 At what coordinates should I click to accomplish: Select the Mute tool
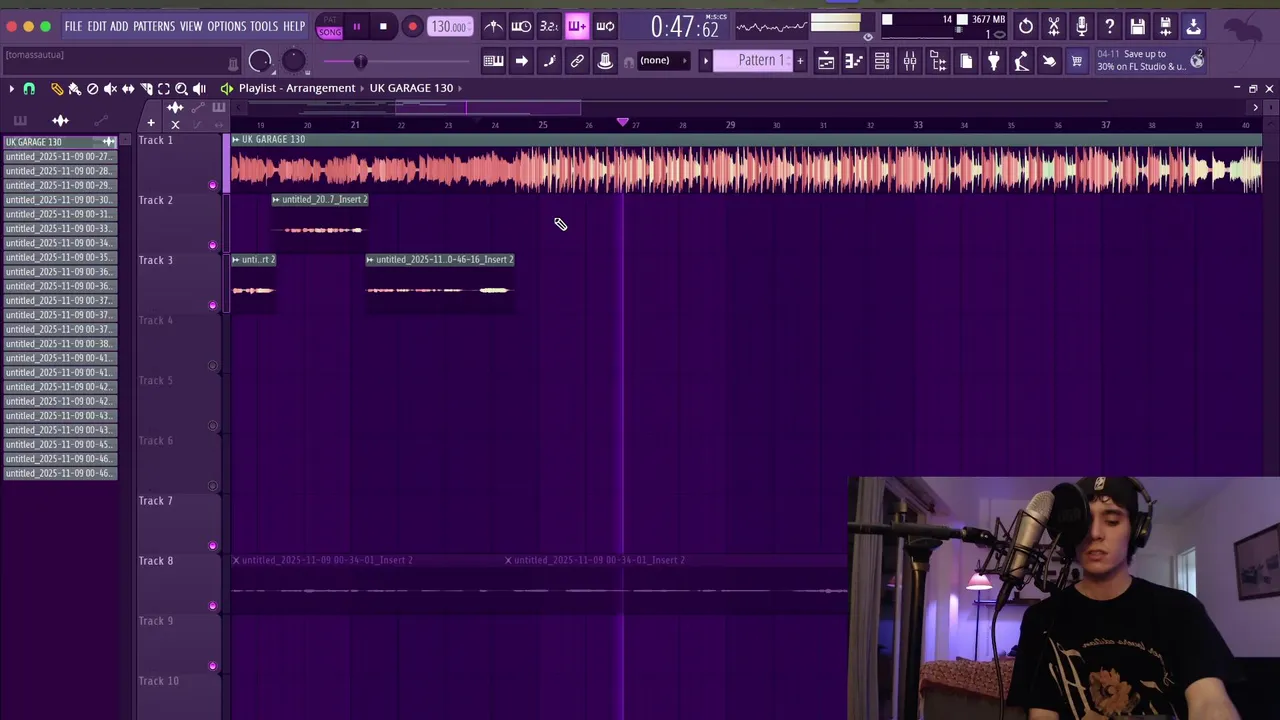tap(111, 89)
